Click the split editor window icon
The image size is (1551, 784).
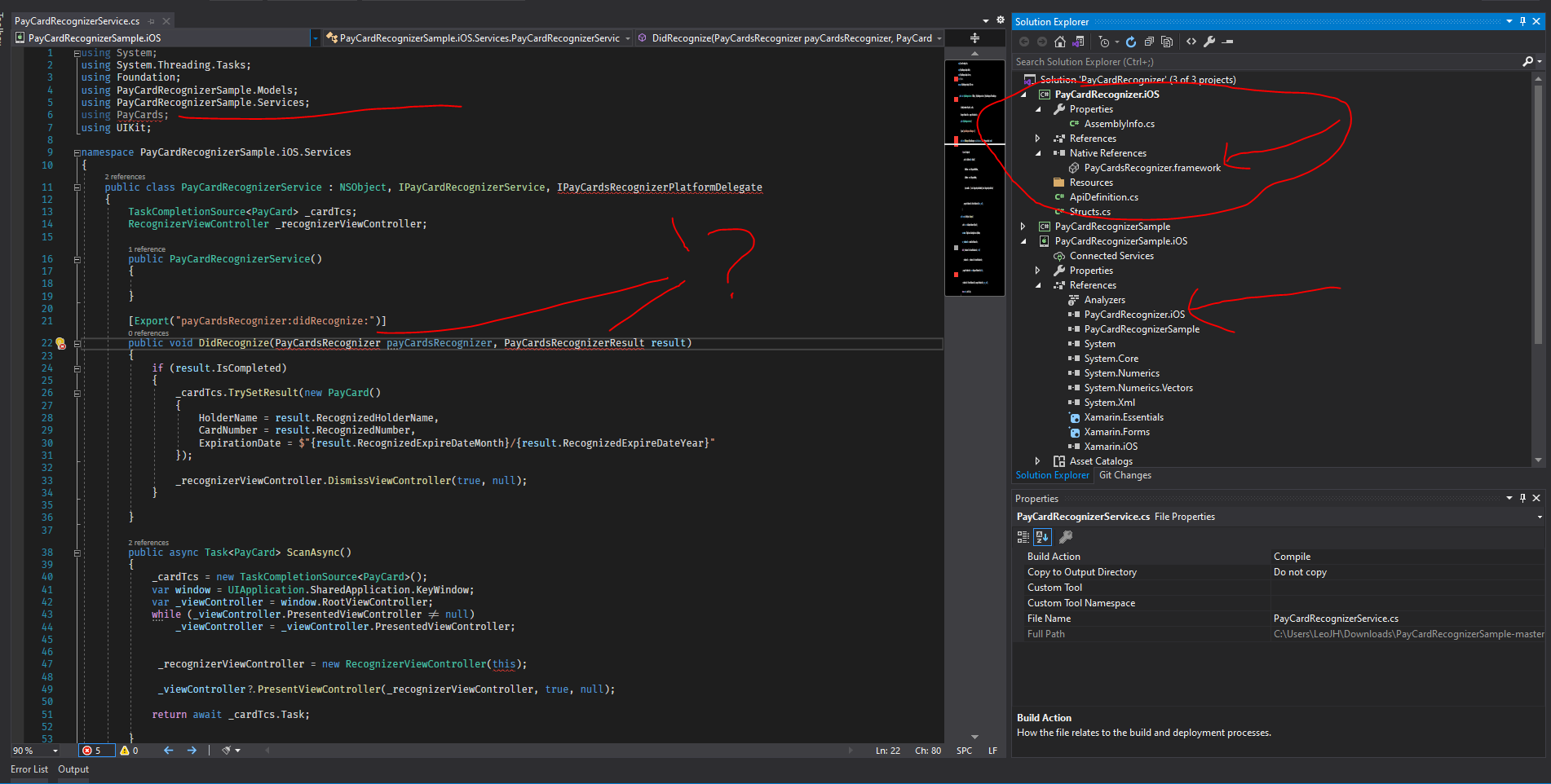974,38
